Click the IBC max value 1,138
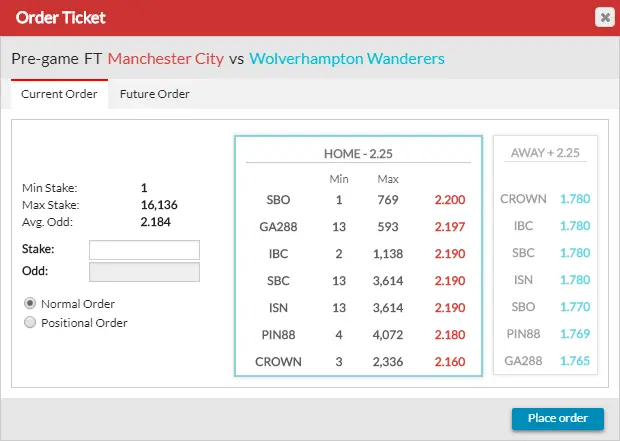 pos(388,254)
